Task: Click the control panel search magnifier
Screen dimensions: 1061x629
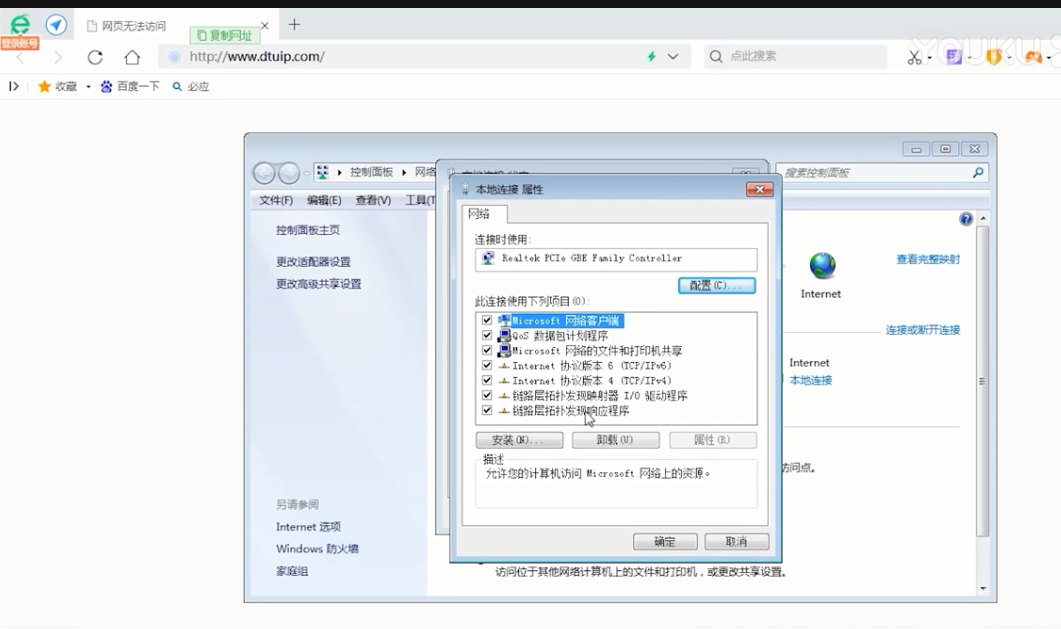Action: 978,172
